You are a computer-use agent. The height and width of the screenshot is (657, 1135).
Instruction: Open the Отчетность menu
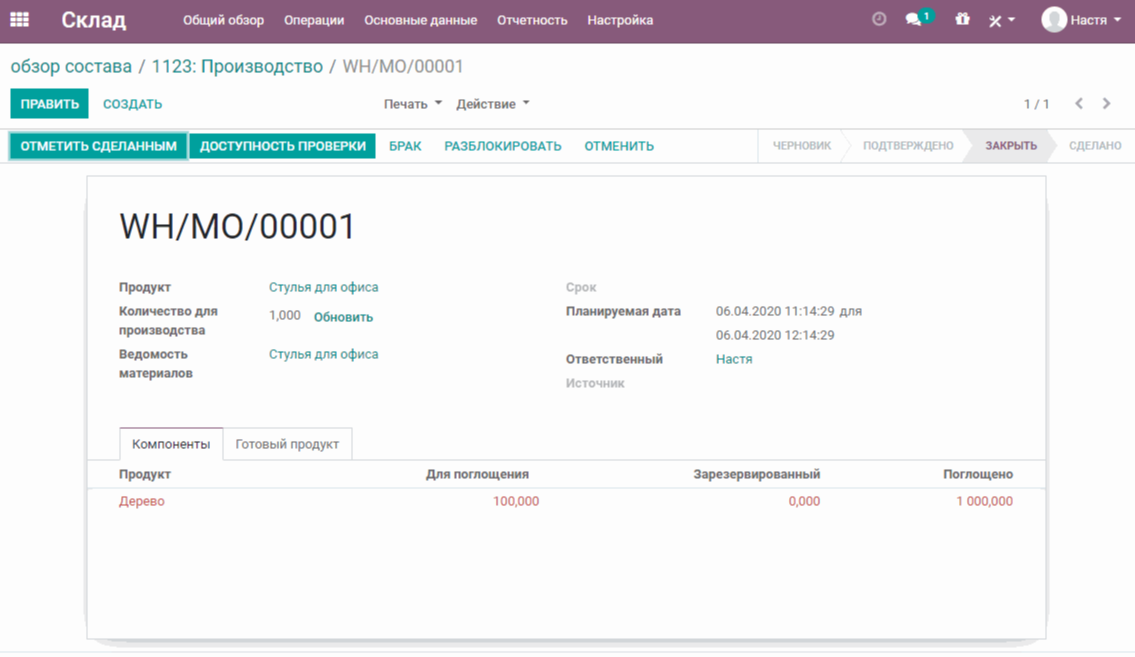click(x=532, y=20)
